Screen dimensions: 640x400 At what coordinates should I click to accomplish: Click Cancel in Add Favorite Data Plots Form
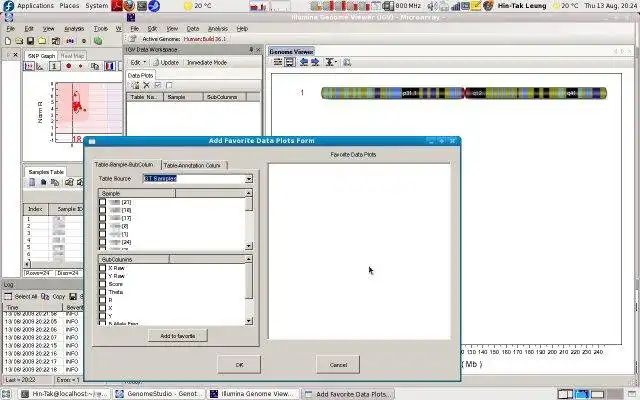(338, 364)
